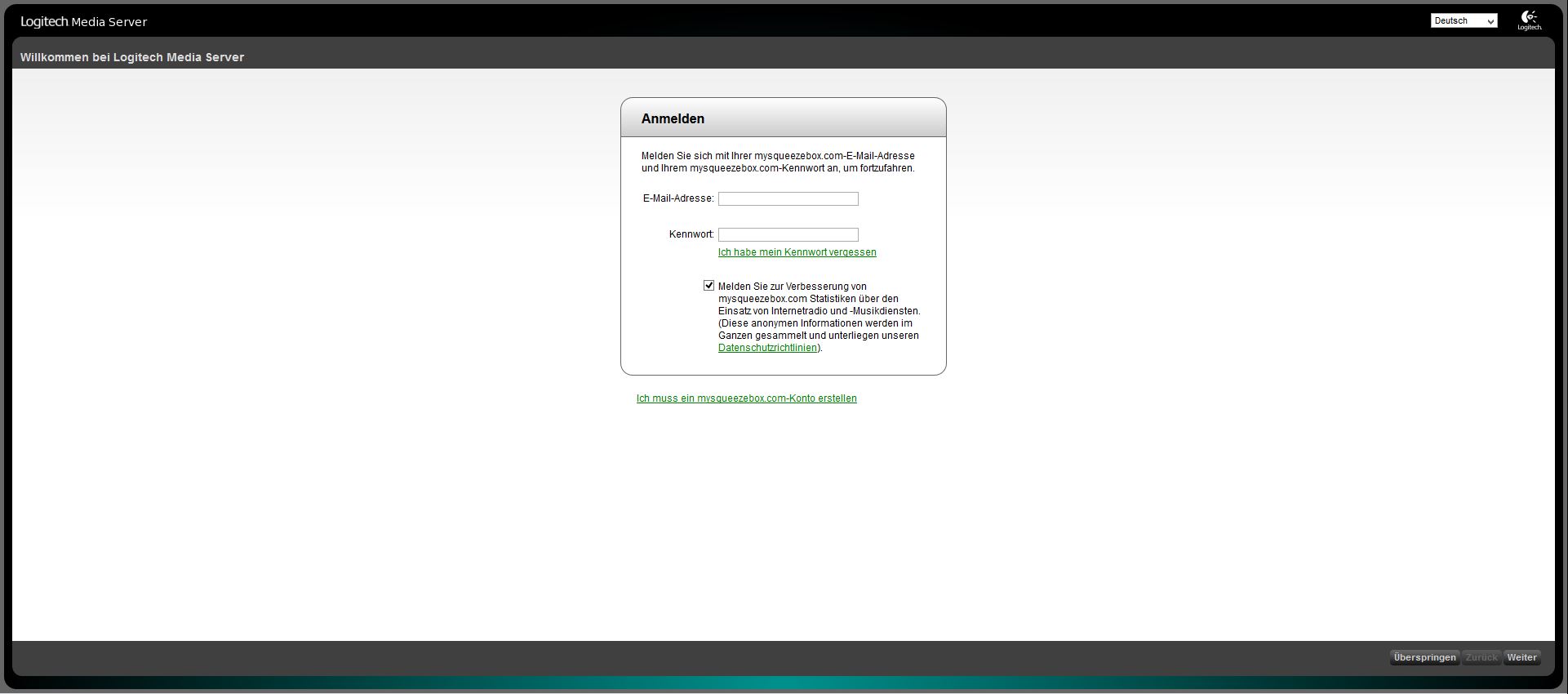1568x694 pixels.
Task: Open the Deutsch language dropdown
Action: coord(1464,21)
